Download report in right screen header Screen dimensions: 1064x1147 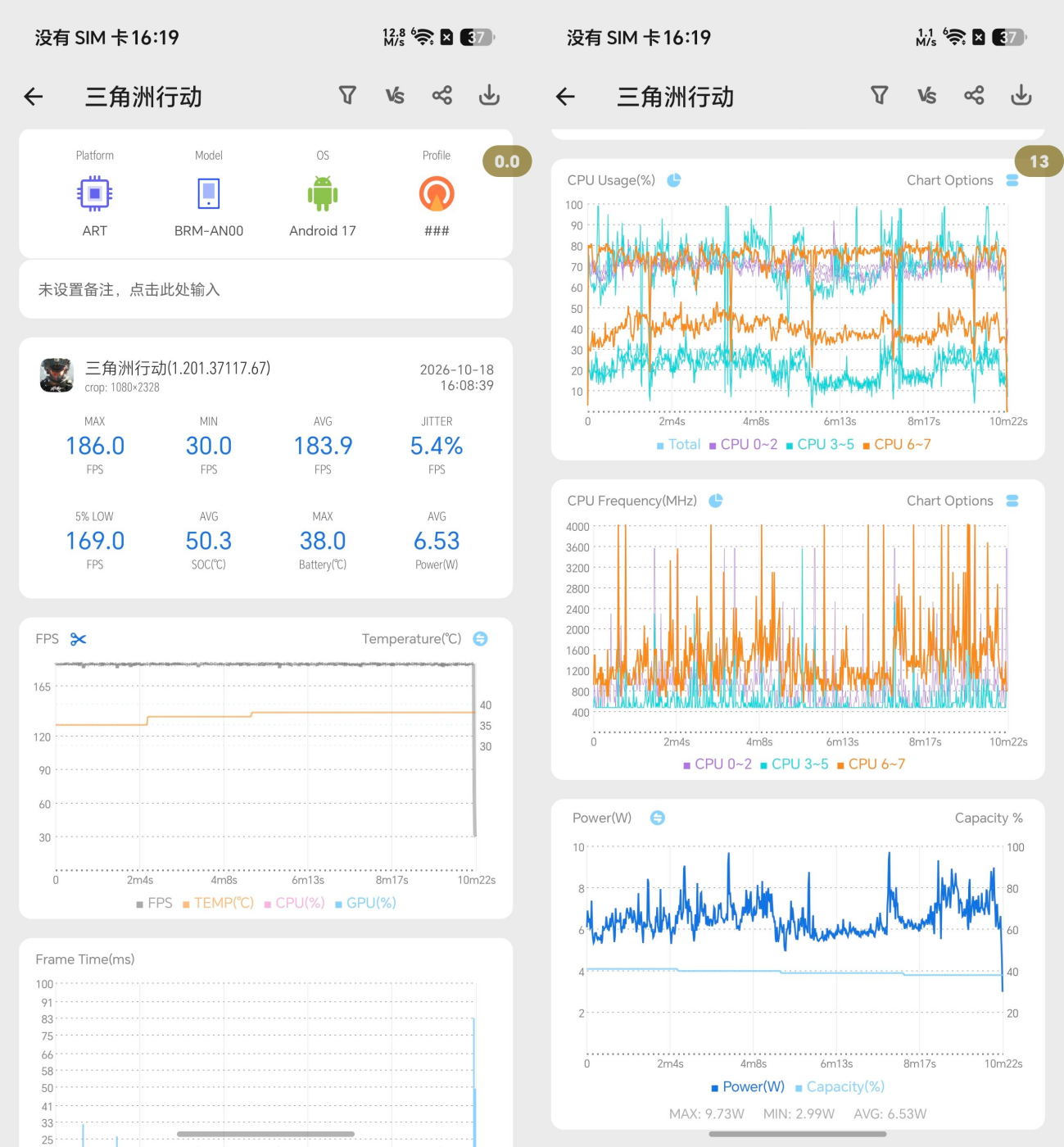1021,96
